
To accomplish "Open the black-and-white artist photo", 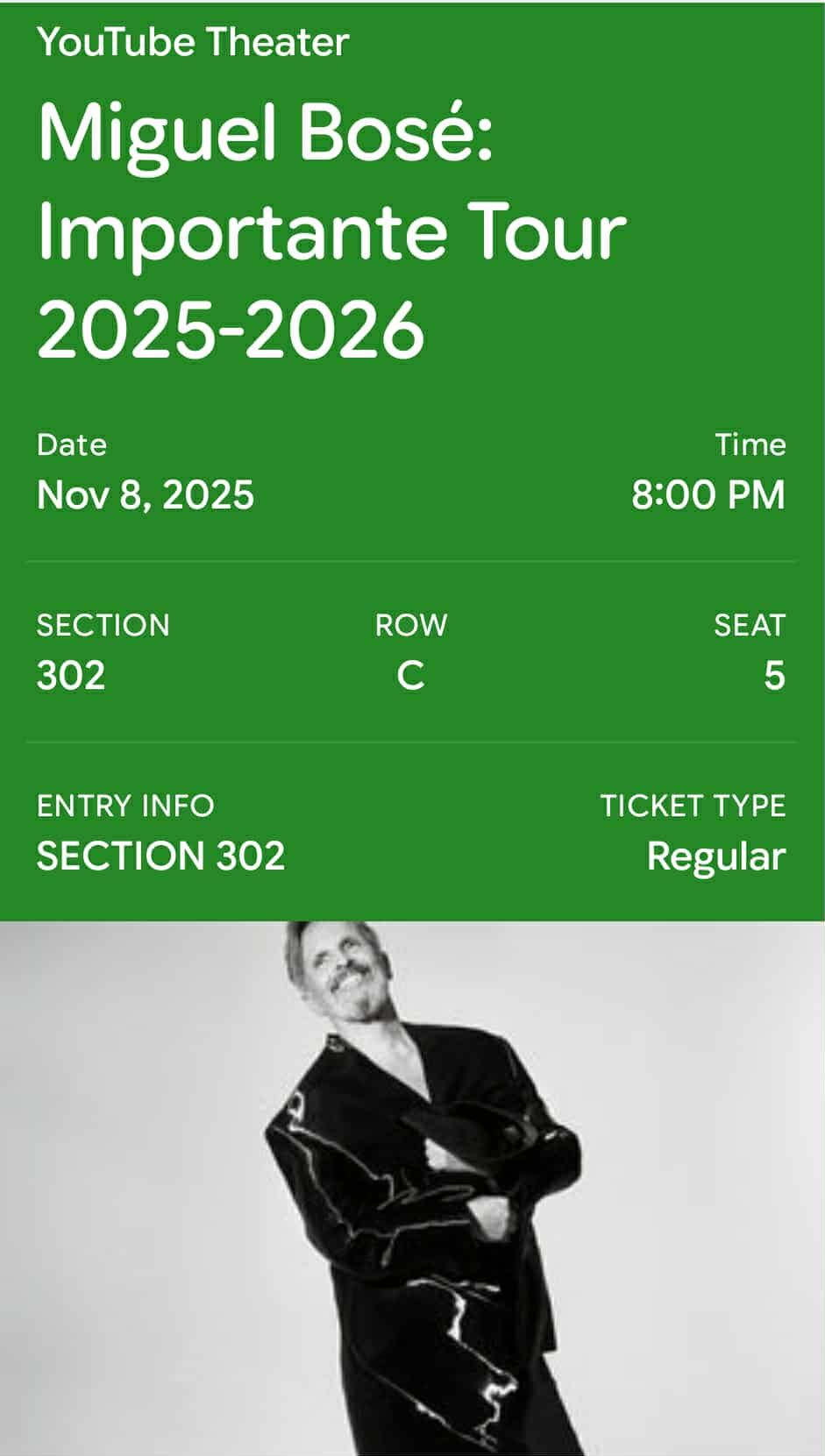I will point(412,1188).
